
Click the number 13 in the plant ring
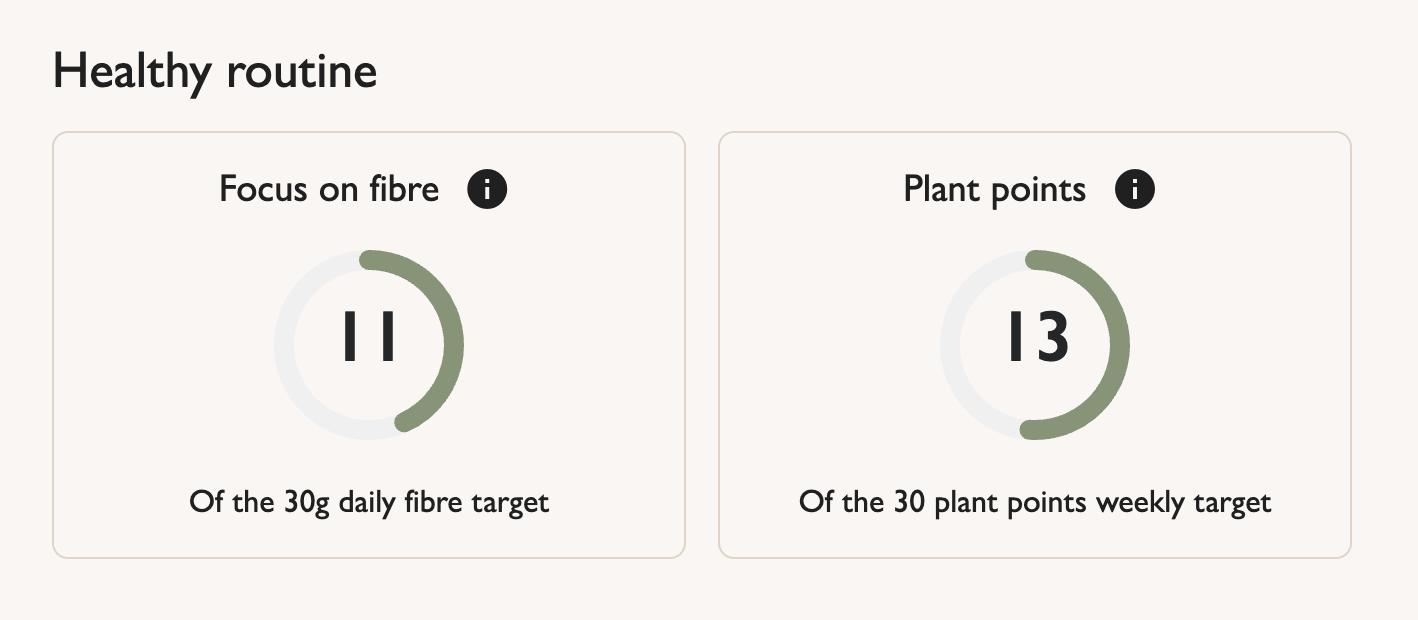coord(1037,337)
